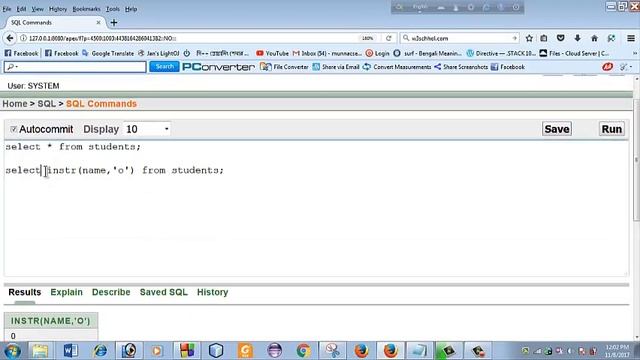Open the surf - Bengali Meaning bookmark
This screenshot has width=640, height=360.
(x=428, y=53)
